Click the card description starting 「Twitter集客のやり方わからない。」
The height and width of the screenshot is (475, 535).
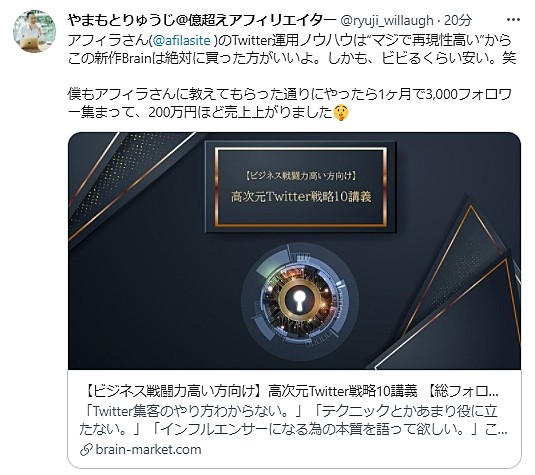293,420
